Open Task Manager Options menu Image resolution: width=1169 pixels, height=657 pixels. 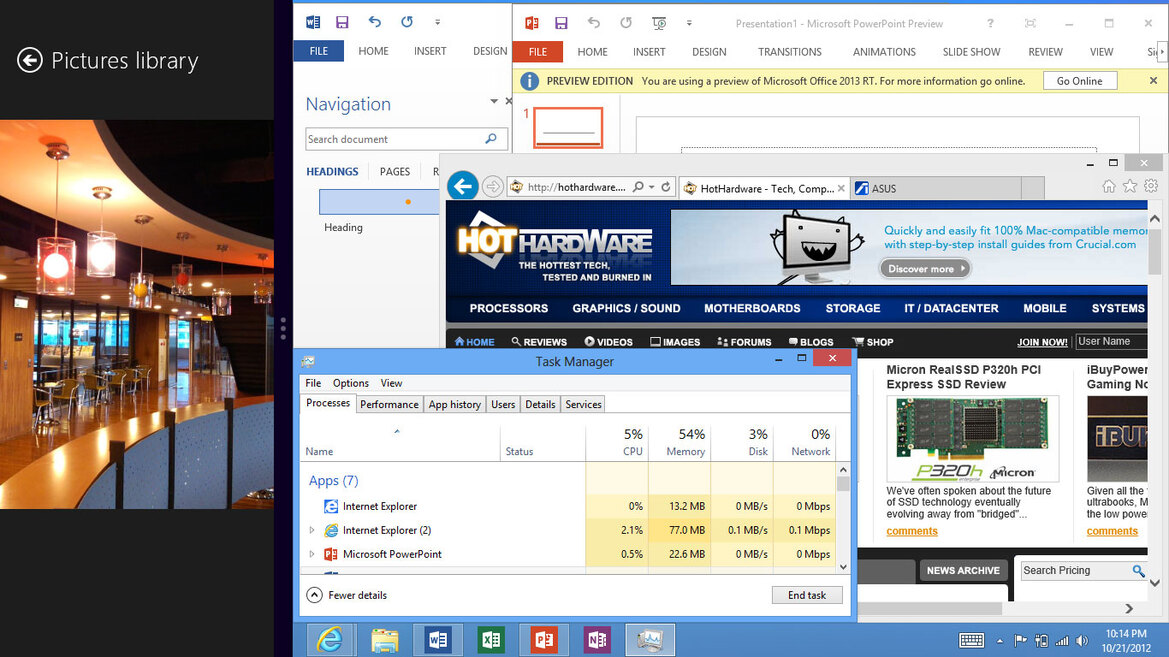click(350, 383)
